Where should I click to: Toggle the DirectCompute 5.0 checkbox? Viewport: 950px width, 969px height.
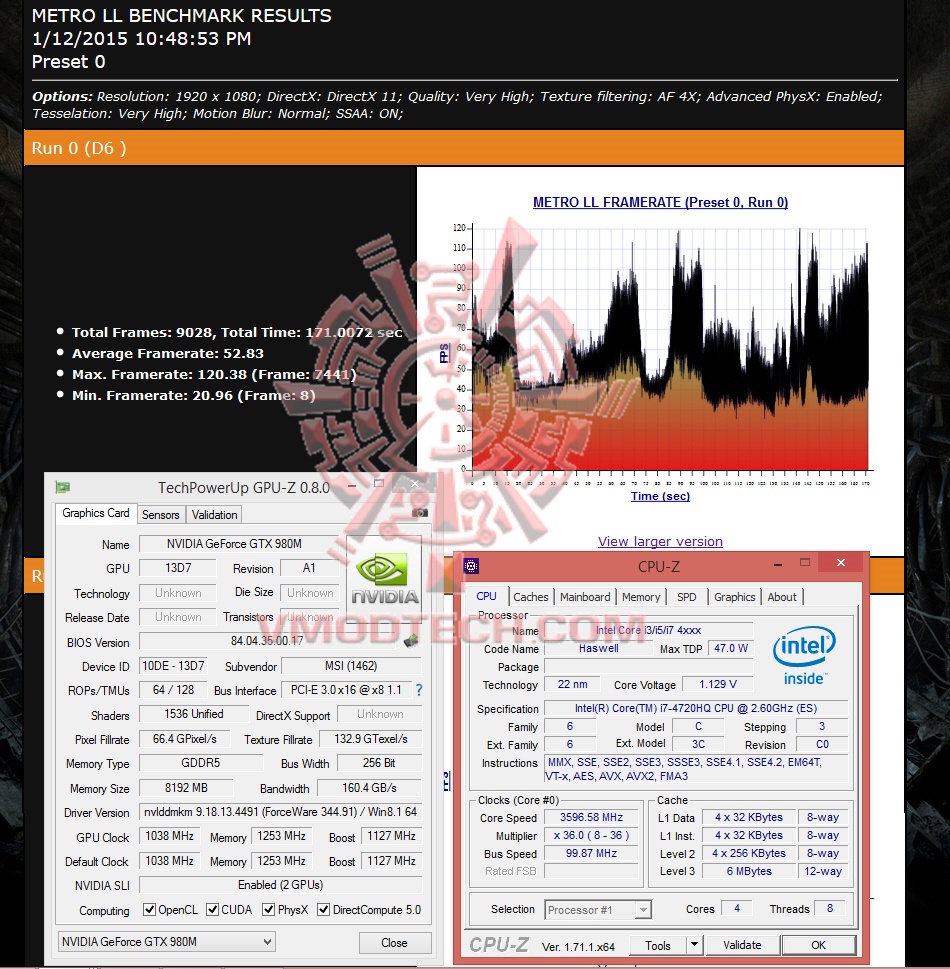(x=323, y=910)
